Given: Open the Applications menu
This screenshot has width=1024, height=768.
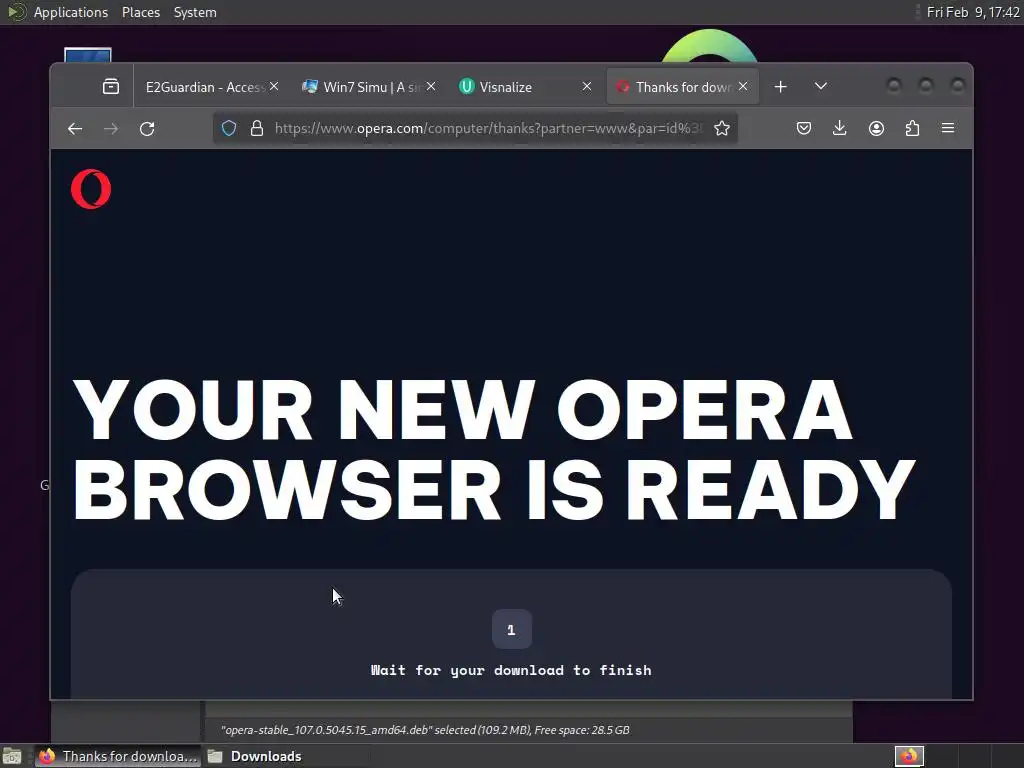Looking at the screenshot, I should 71,12.
